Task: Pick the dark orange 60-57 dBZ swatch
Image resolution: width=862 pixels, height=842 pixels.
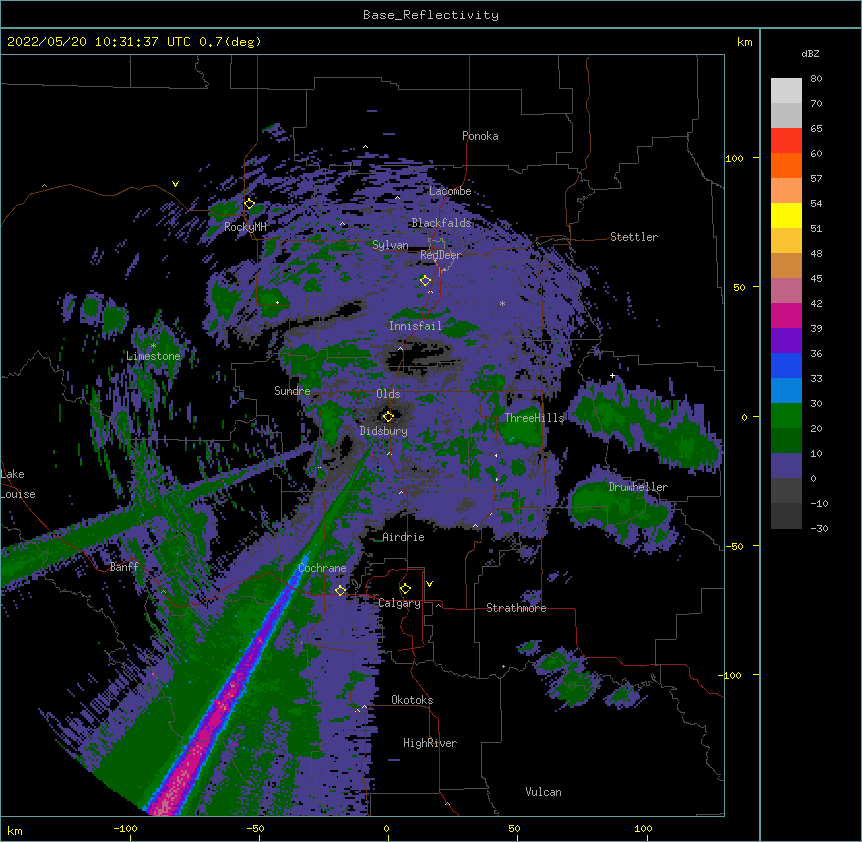Action: pyautogui.click(x=786, y=165)
